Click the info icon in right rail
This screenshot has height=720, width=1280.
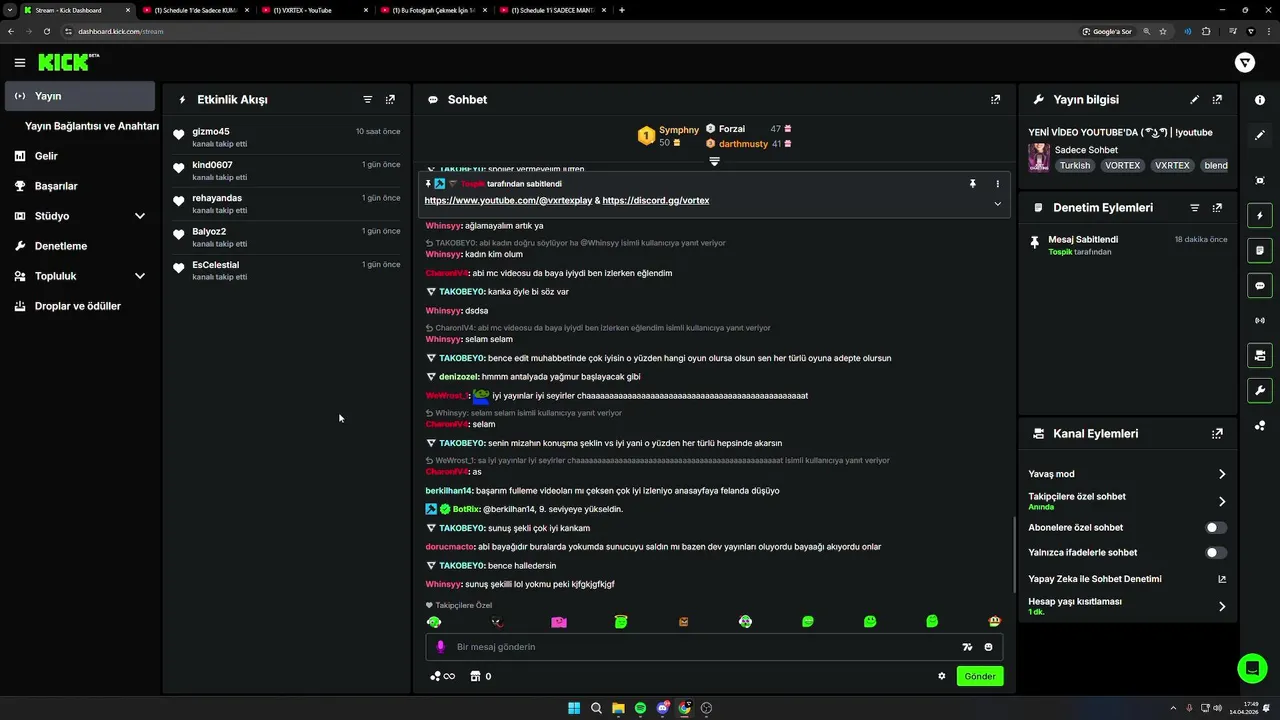point(1260,100)
